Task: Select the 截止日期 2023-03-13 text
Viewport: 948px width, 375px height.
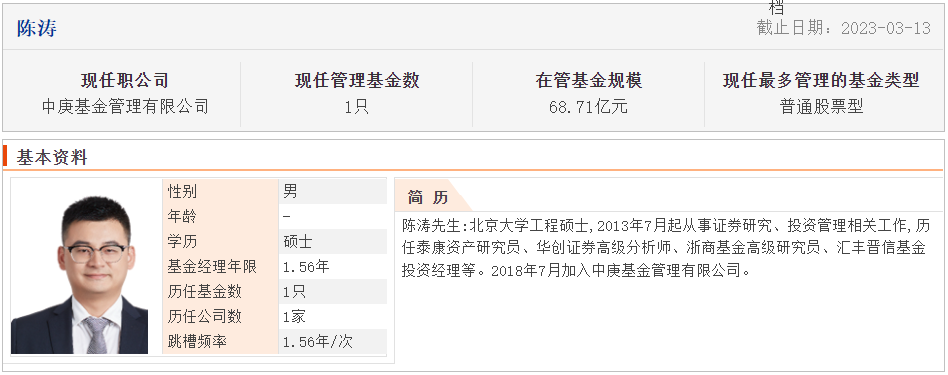Action: (x=843, y=28)
